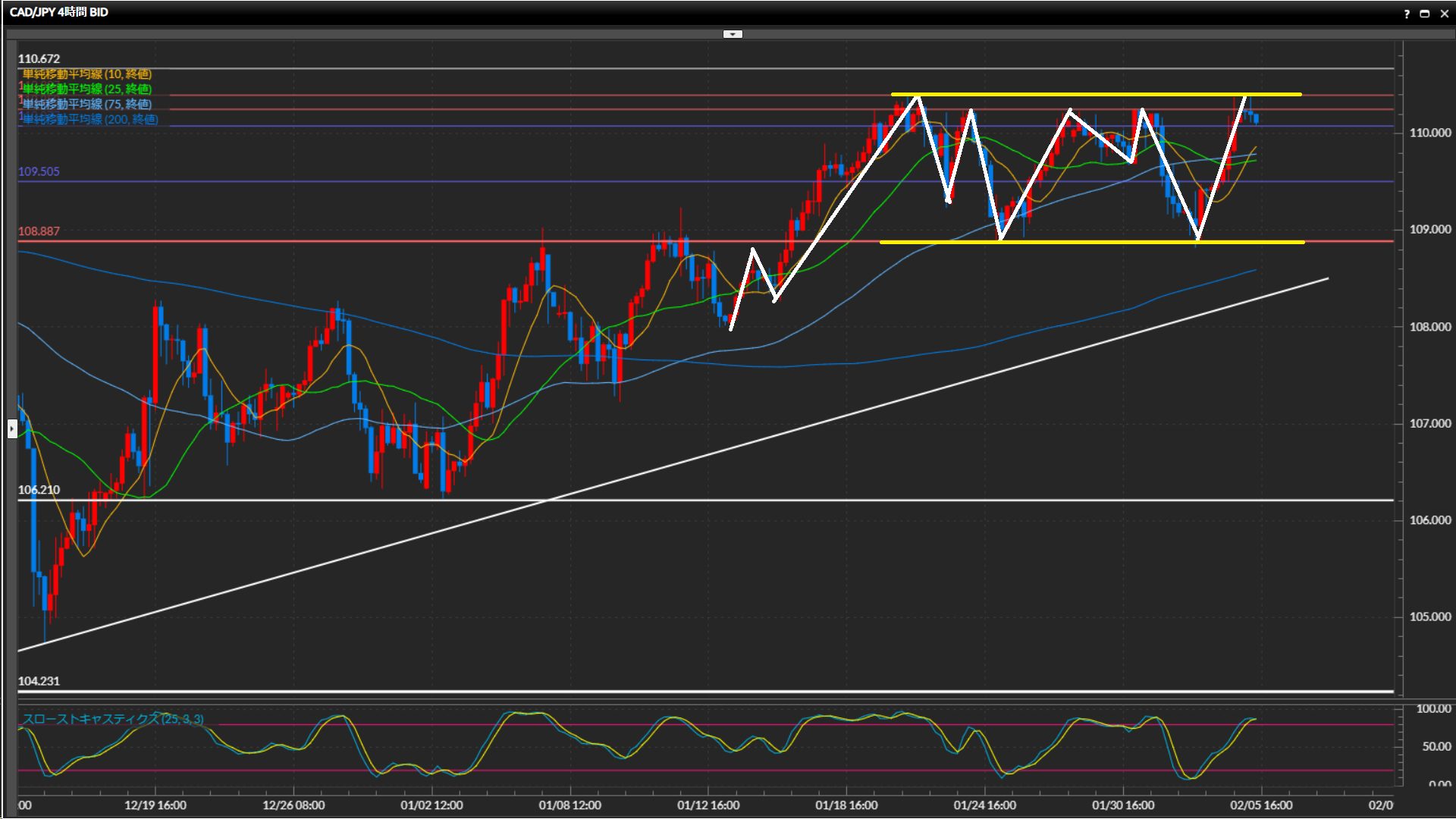Select the 109.505 horizontal line label
The height and width of the screenshot is (819, 1456).
[x=39, y=171]
